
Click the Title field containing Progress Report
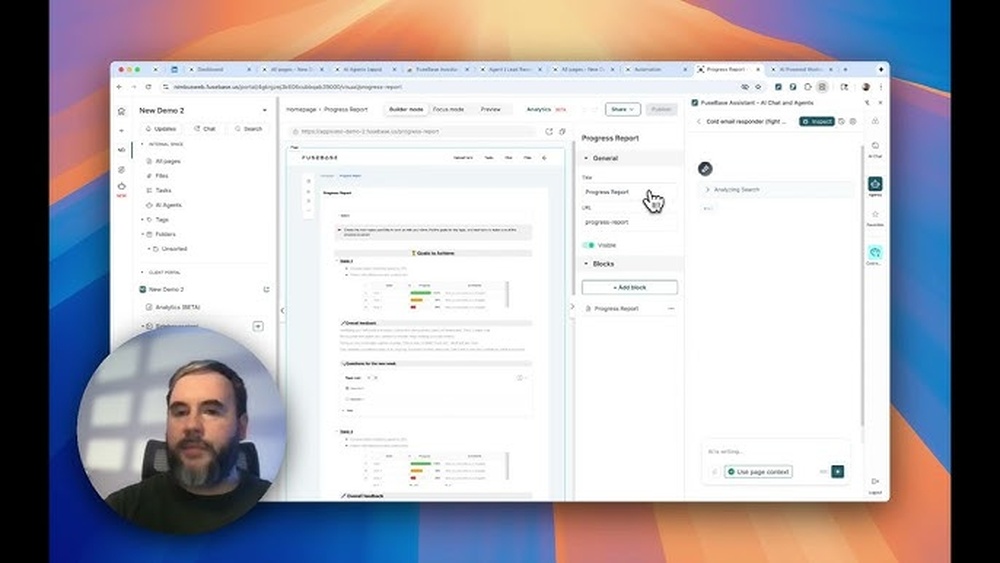[x=628, y=192]
